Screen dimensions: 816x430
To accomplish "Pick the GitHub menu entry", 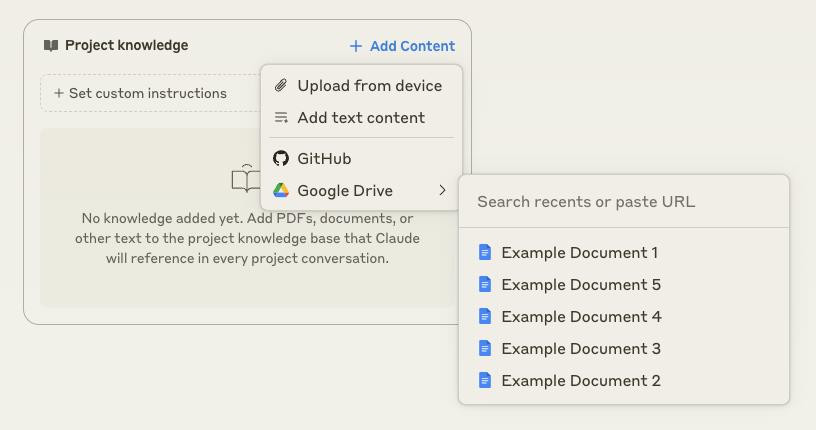I will click(x=361, y=158).
